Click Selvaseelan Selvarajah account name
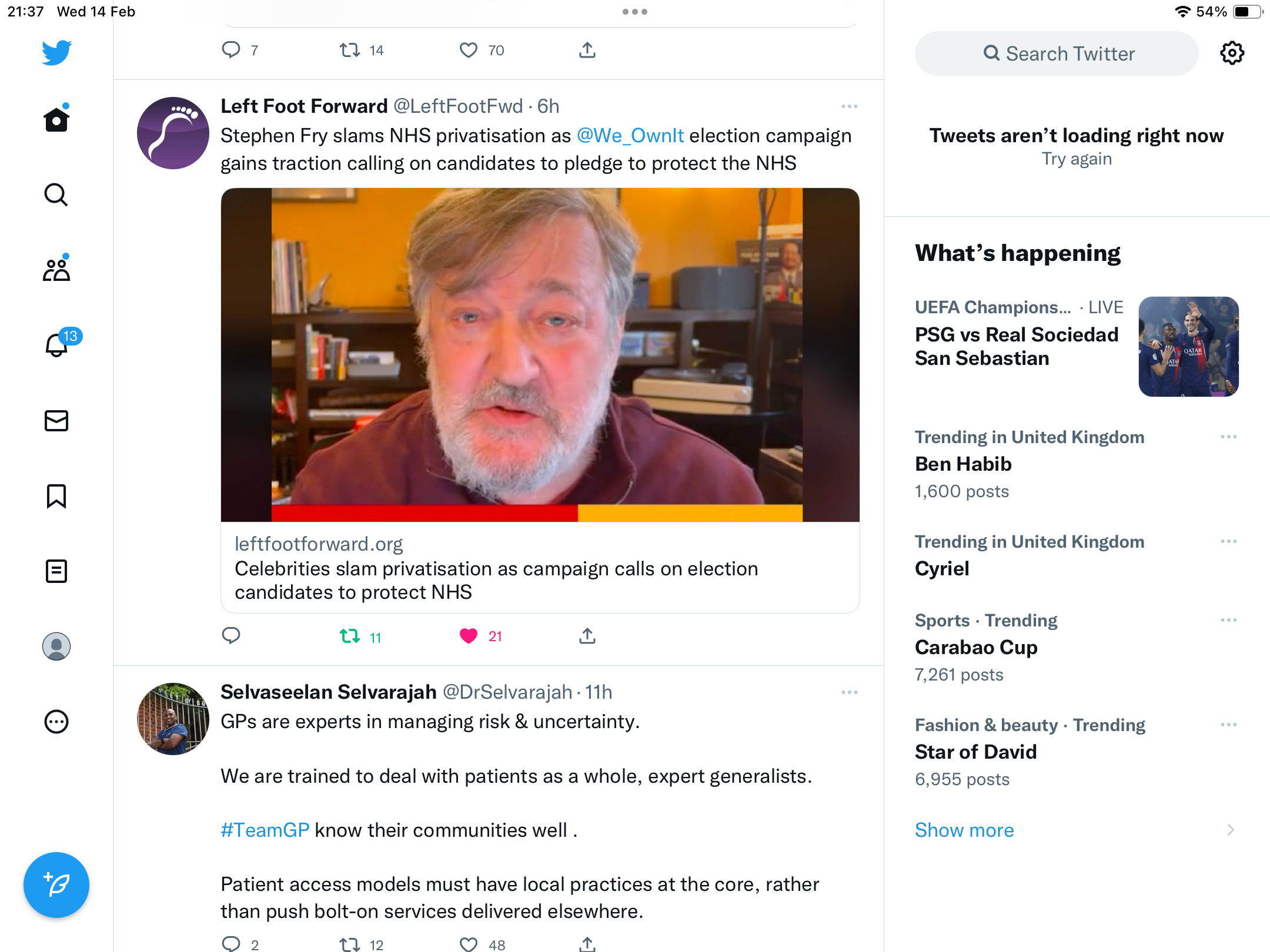 point(329,692)
